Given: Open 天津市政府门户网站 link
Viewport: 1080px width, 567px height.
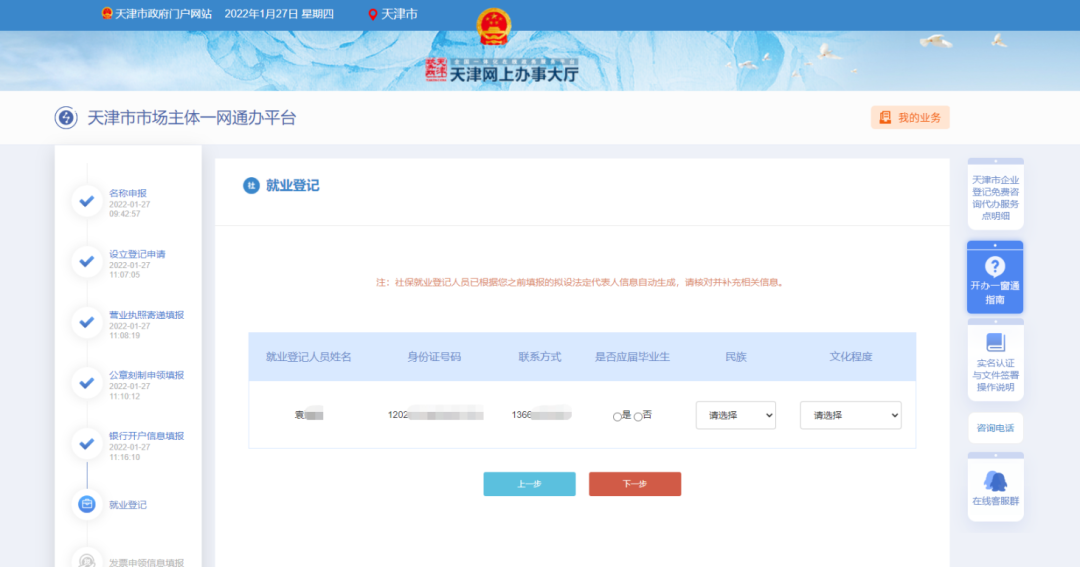Looking at the screenshot, I should [x=163, y=14].
